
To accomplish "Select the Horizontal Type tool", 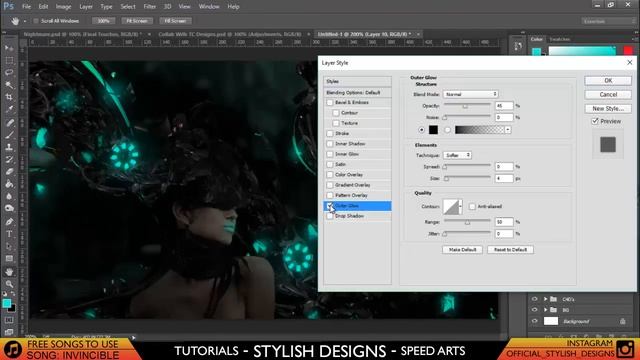I will [x=9, y=234].
